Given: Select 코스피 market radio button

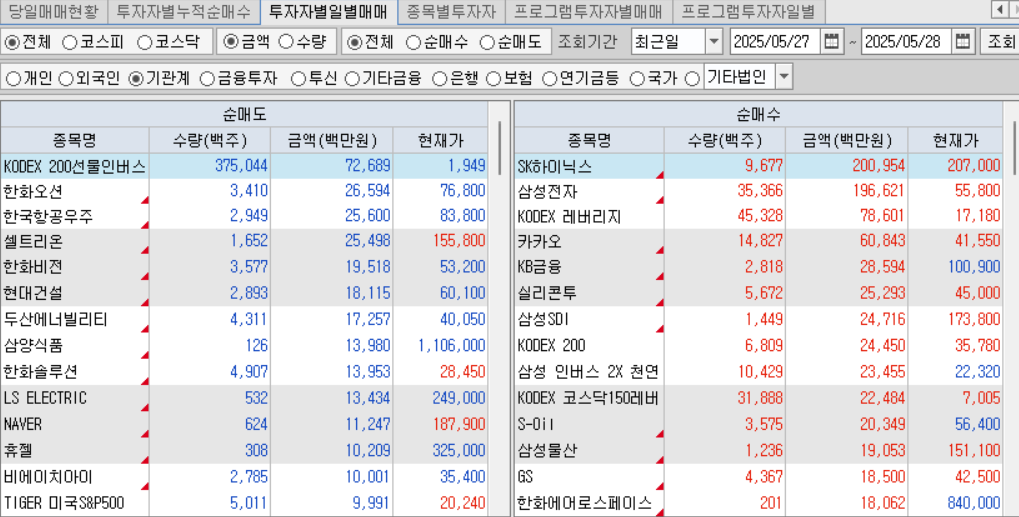Looking at the screenshot, I should pyautogui.click(x=70, y=42).
